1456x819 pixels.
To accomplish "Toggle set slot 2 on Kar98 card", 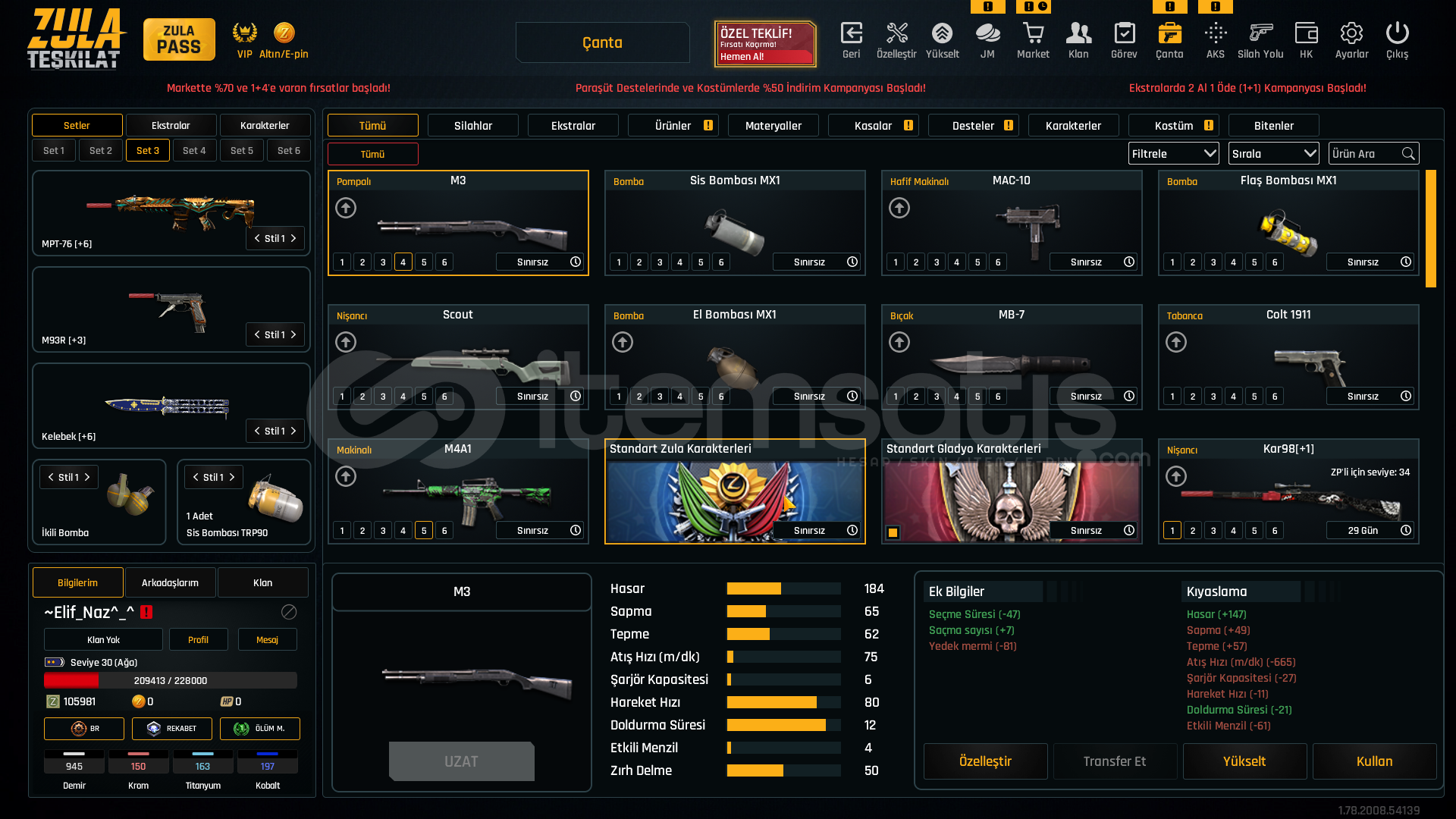I will click(x=1193, y=531).
